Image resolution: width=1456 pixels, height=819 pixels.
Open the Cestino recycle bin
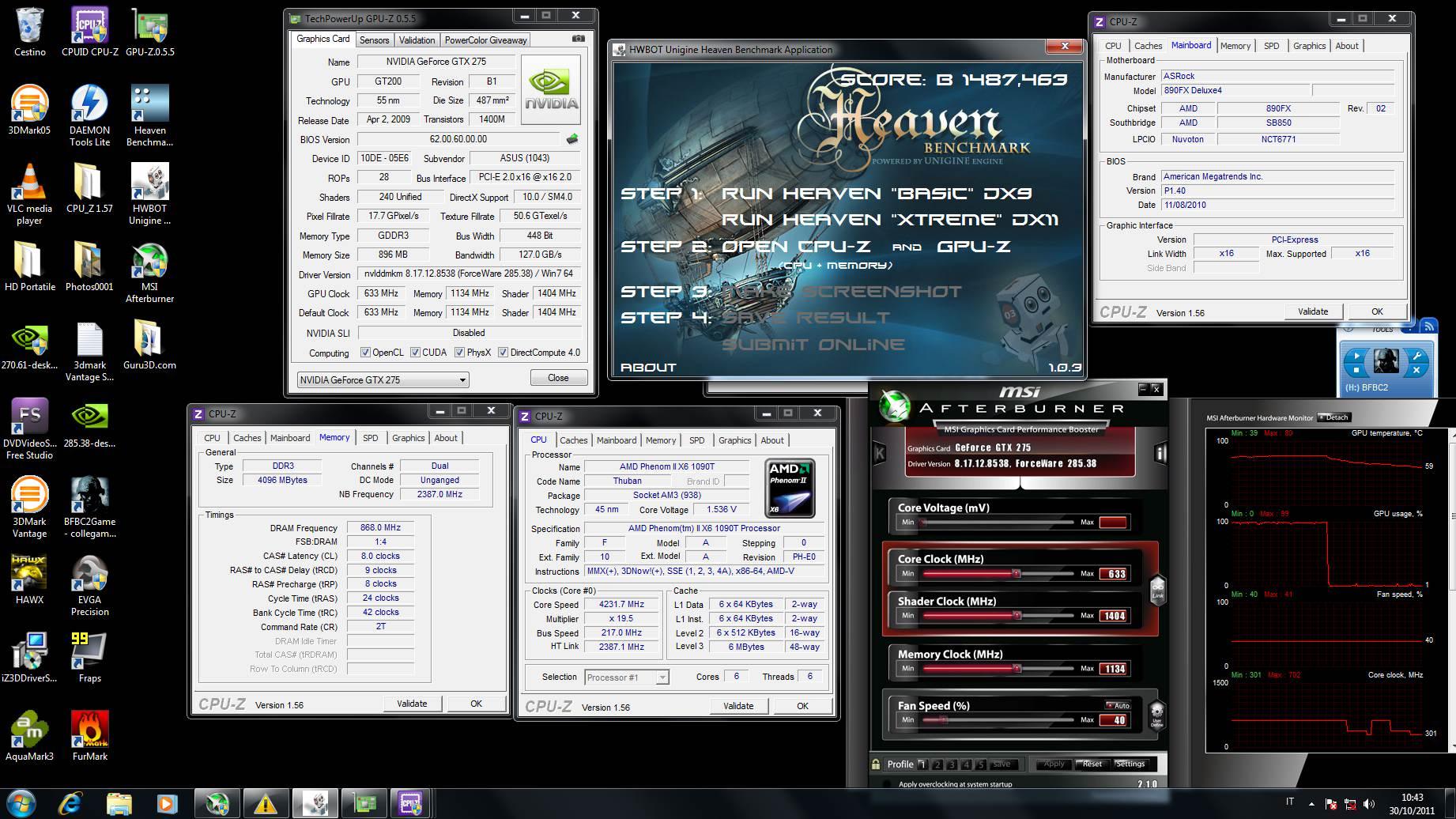29,32
